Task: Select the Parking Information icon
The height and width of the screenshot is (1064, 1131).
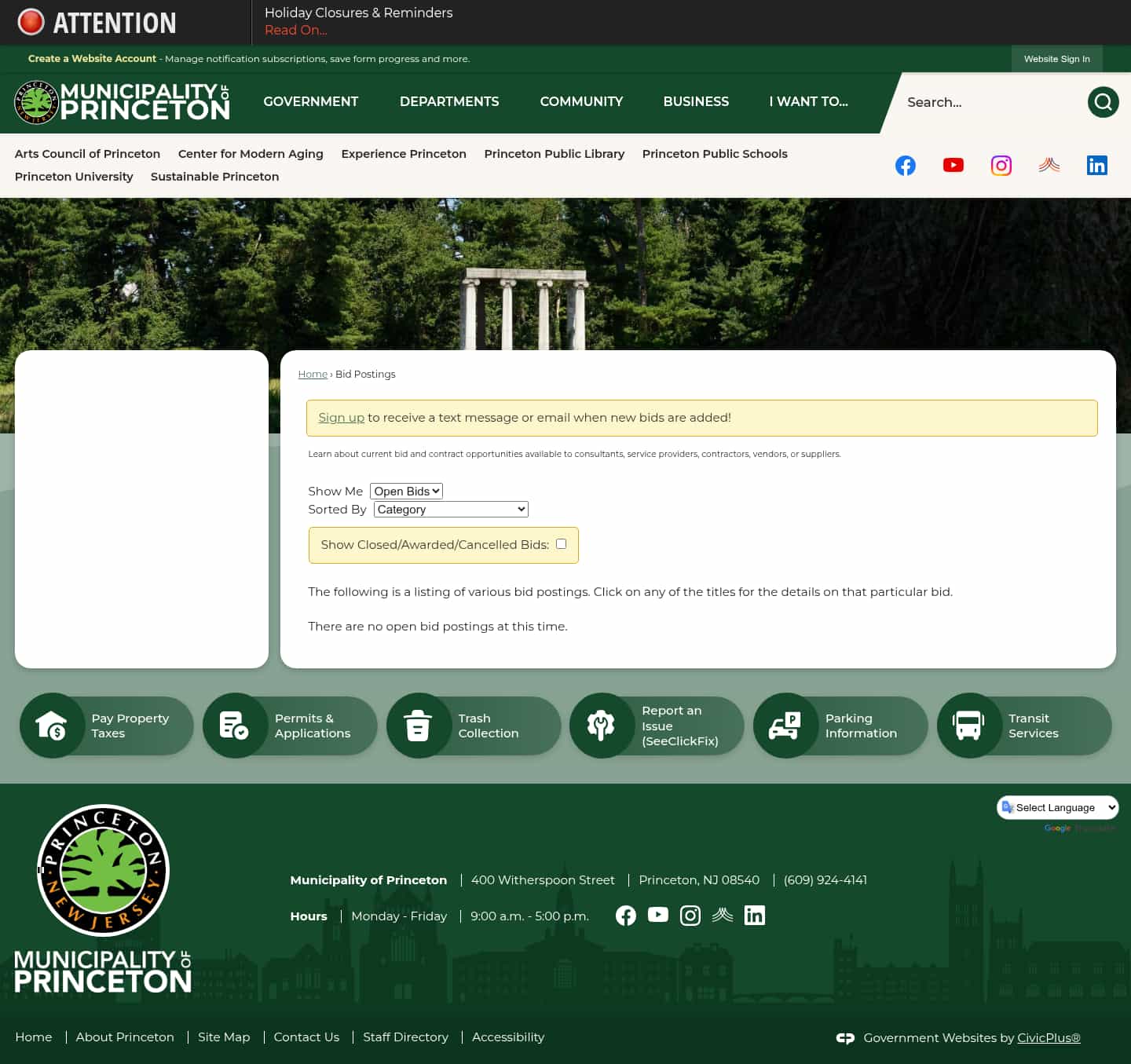Action: point(785,725)
